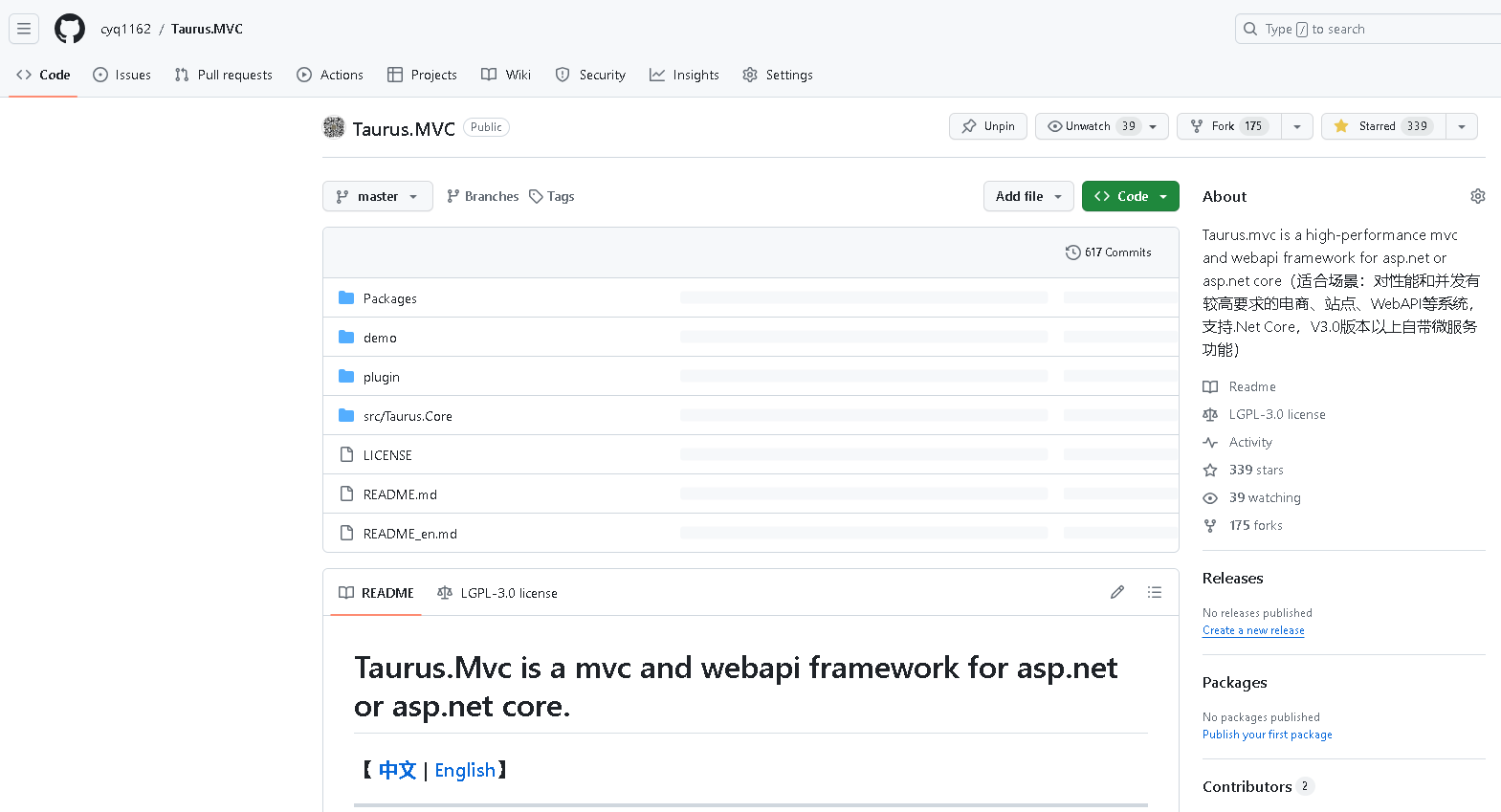The width and height of the screenshot is (1501, 812).
Task: Unpin the Taurus.MVC repository
Action: tap(988, 126)
